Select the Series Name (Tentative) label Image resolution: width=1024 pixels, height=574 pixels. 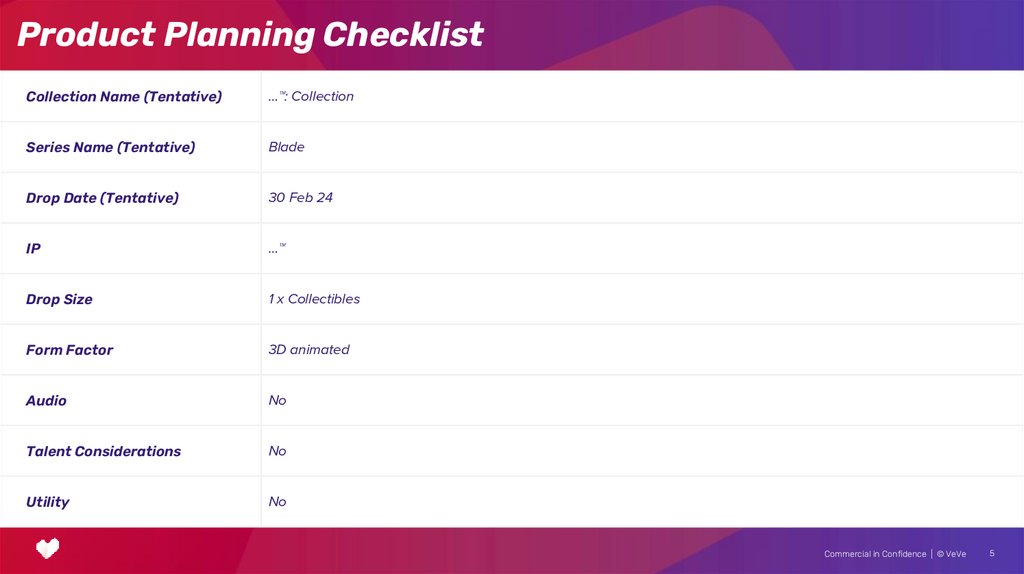tap(110, 147)
